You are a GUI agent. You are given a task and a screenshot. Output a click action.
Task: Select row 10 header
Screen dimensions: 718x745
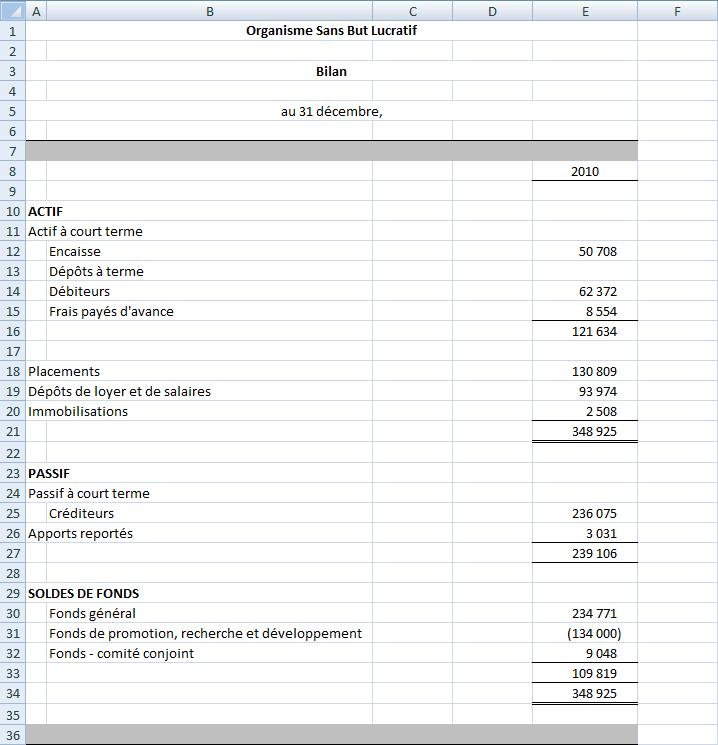tap(12, 211)
